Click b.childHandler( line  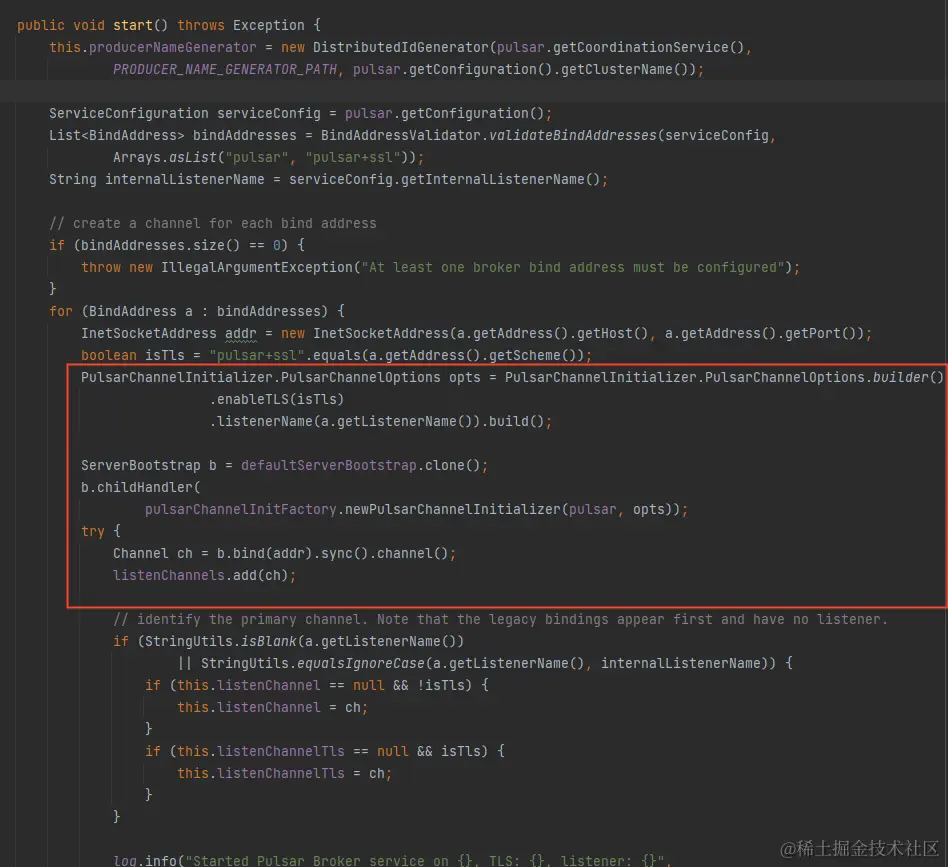click(140, 487)
